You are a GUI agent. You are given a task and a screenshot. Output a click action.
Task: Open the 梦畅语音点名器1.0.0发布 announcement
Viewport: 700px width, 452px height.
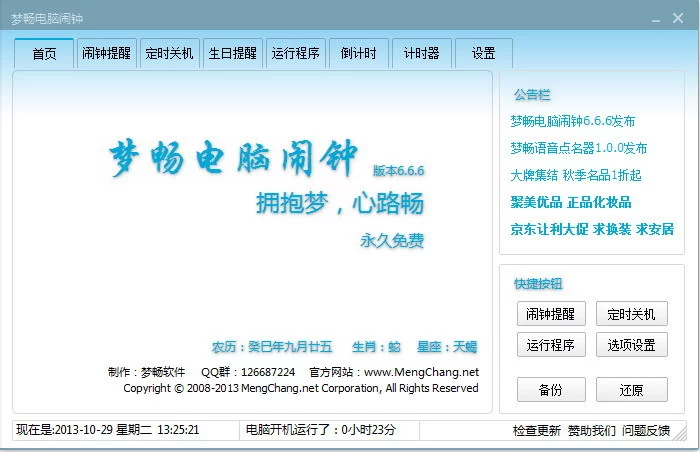pyautogui.click(x=579, y=148)
